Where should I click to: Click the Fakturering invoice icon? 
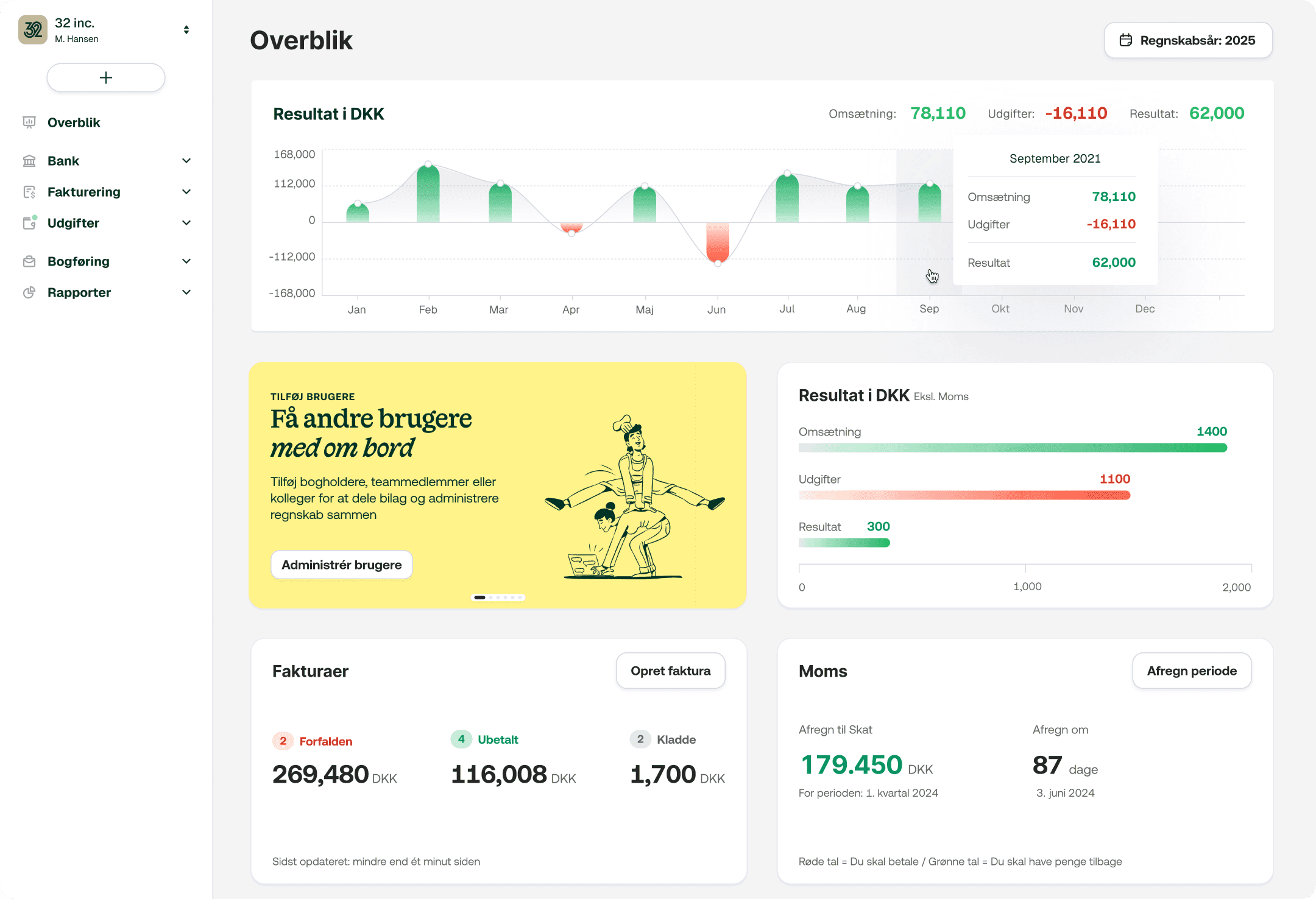coord(29,192)
